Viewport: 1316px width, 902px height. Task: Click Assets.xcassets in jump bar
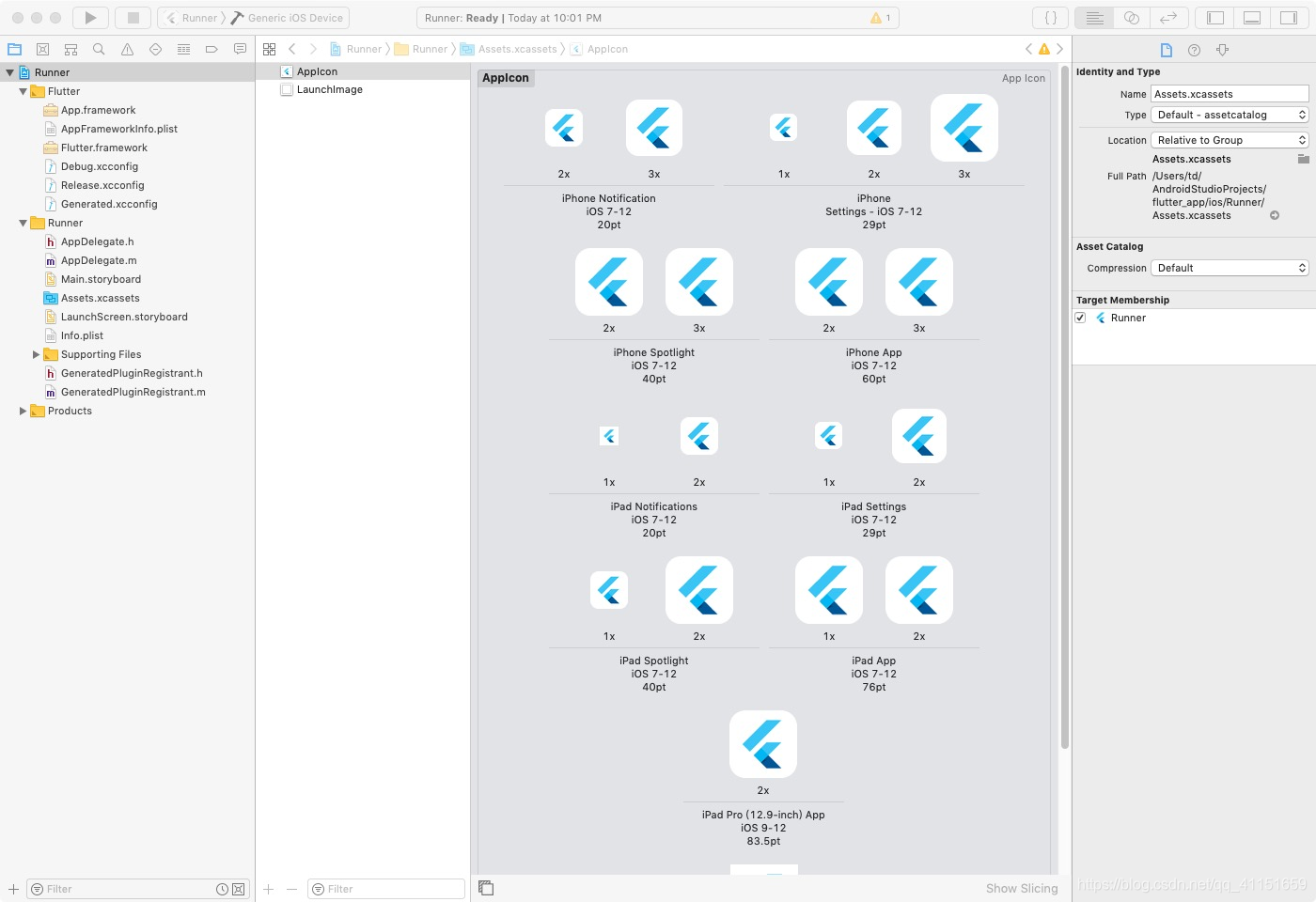509,49
